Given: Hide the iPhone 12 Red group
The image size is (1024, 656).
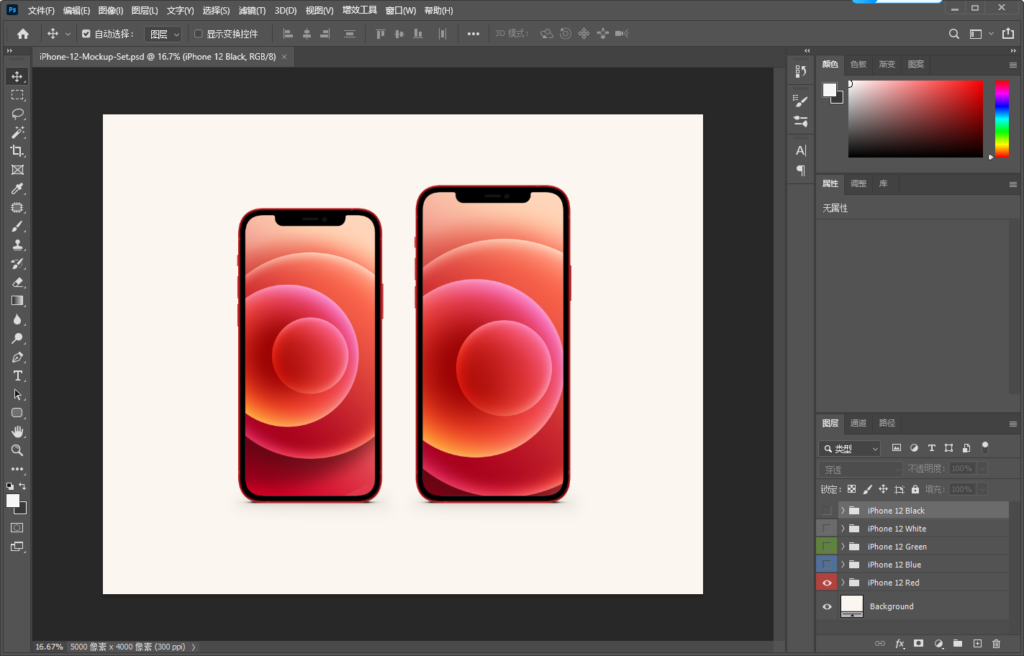Looking at the screenshot, I should pyautogui.click(x=827, y=583).
